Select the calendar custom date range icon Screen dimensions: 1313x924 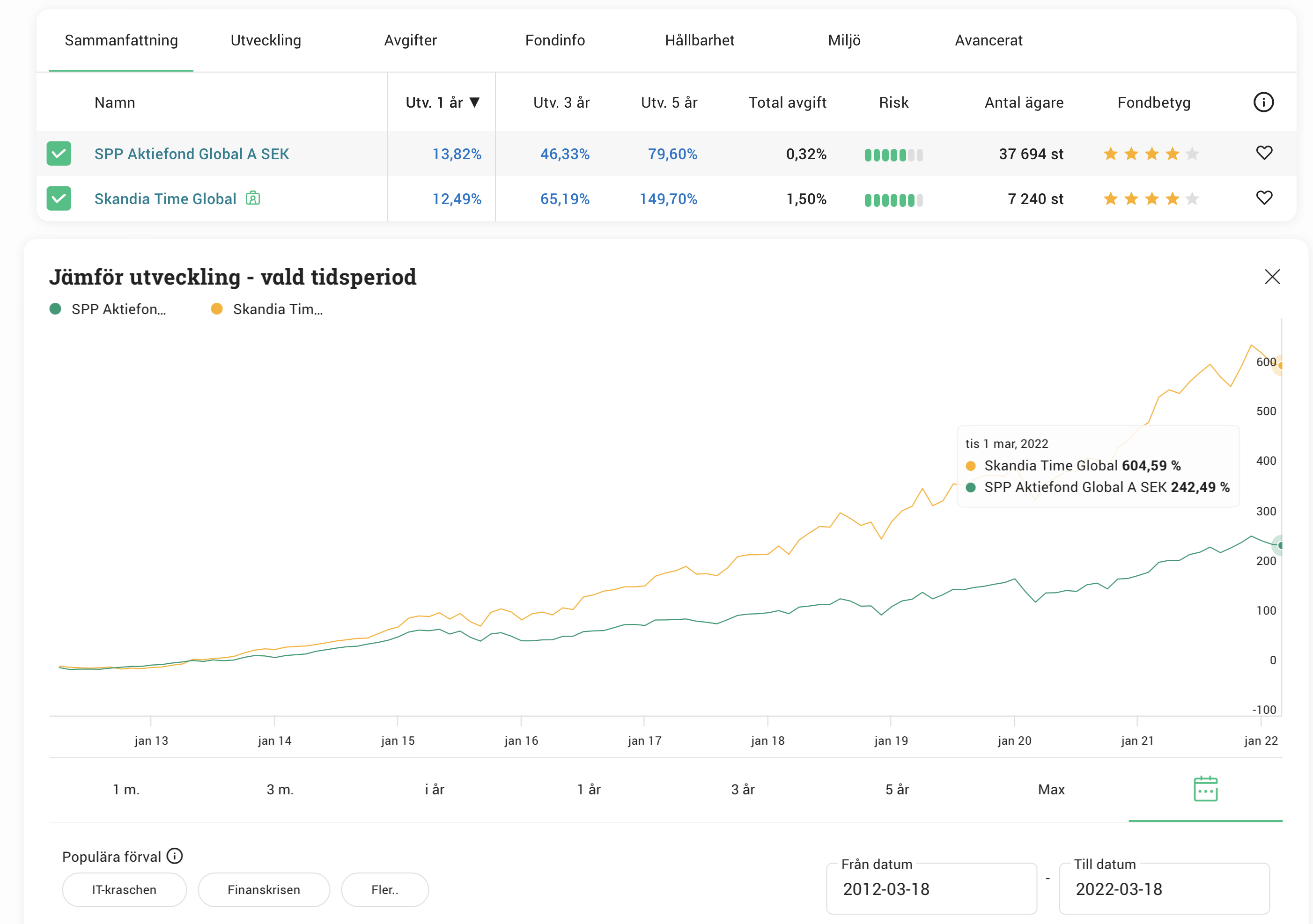coord(1205,789)
